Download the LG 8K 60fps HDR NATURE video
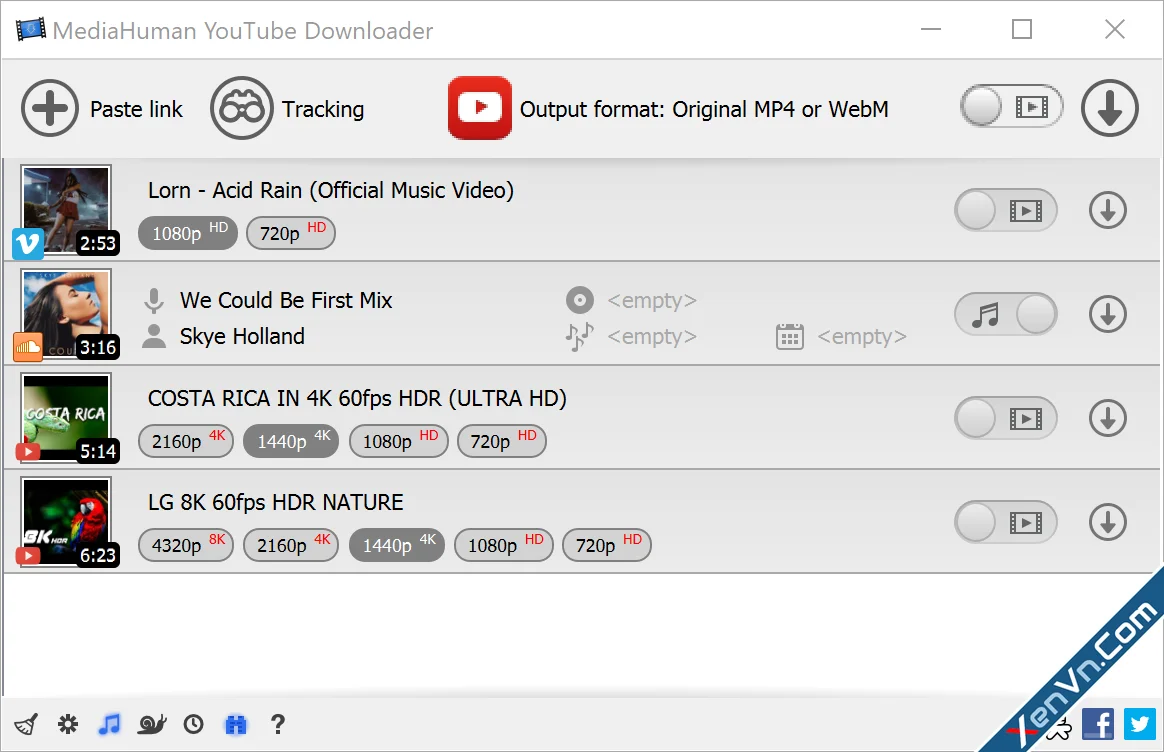Screen dimensions: 1164x752 1108,522
